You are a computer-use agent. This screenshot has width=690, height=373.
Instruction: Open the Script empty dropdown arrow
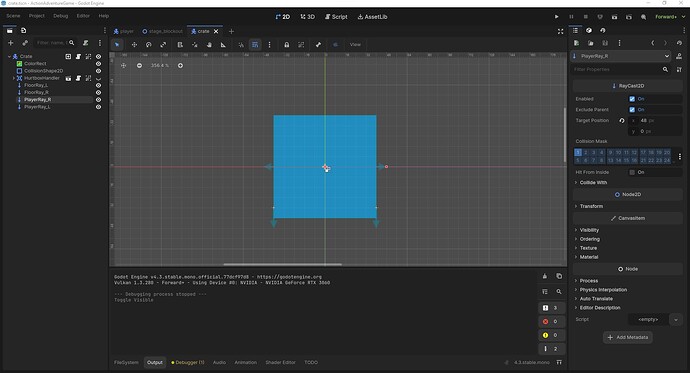pyautogui.click(x=676, y=319)
